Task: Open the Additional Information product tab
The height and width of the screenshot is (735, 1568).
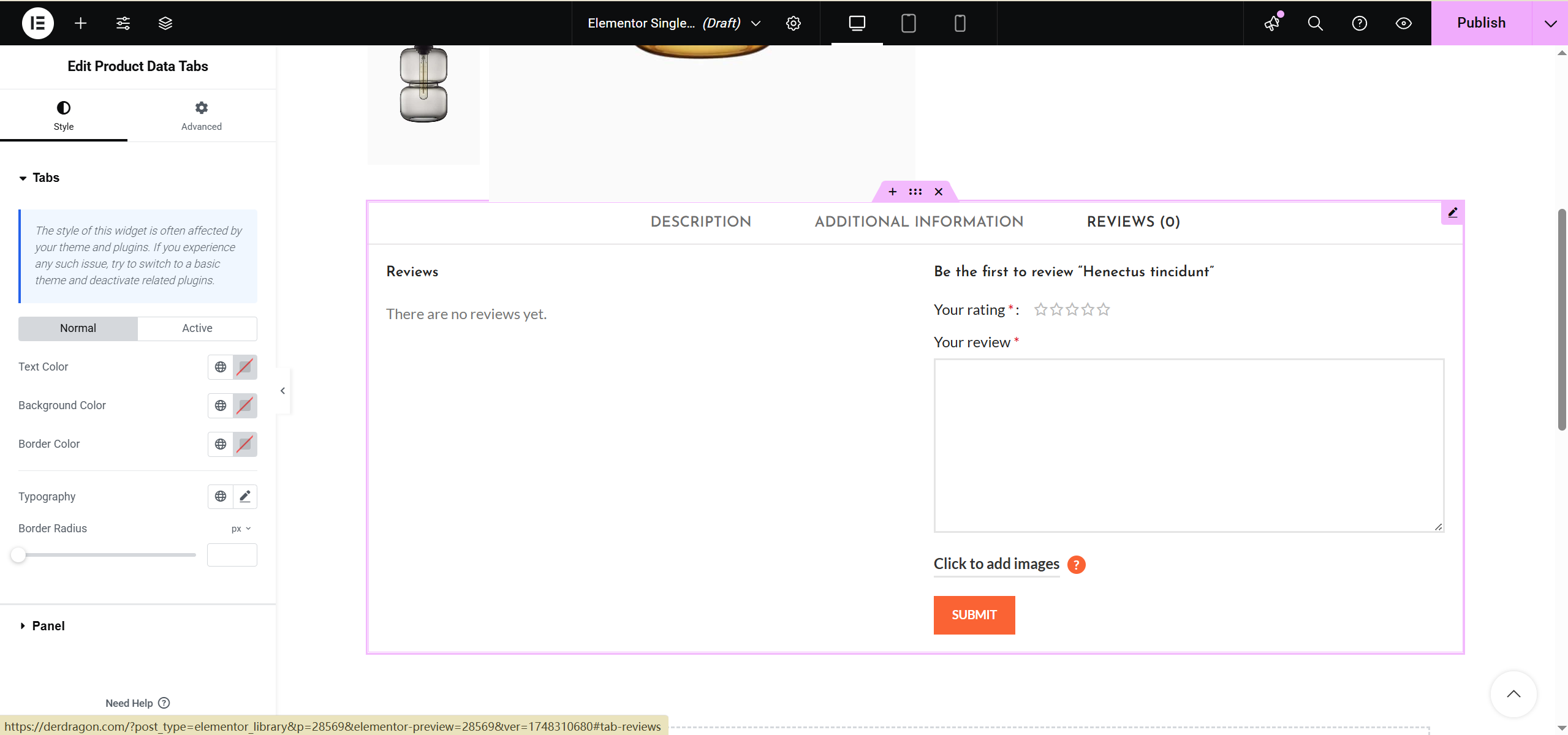Action: [918, 222]
